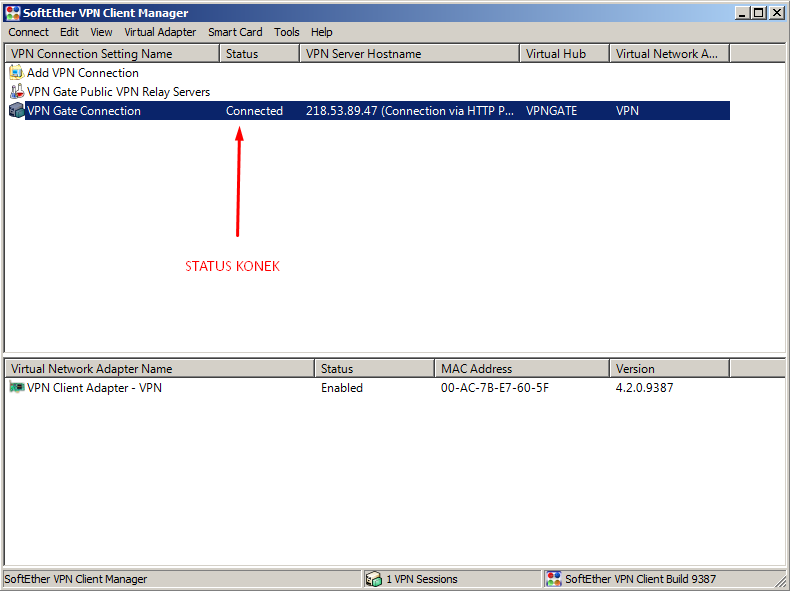The height and width of the screenshot is (591, 790).
Task: Maximize the SoftEther VPN Client Manager window
Action: [x=758, y=13]
